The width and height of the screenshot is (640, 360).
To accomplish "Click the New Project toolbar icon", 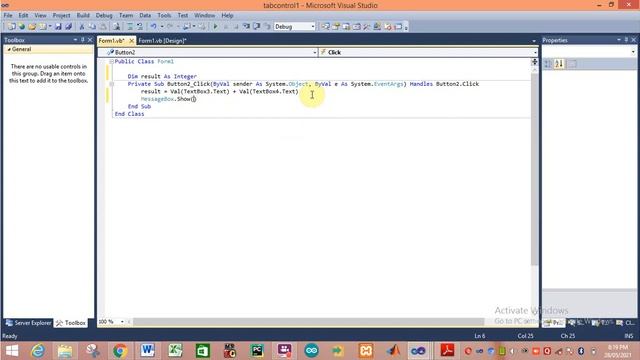I will [x=11, y=27].
